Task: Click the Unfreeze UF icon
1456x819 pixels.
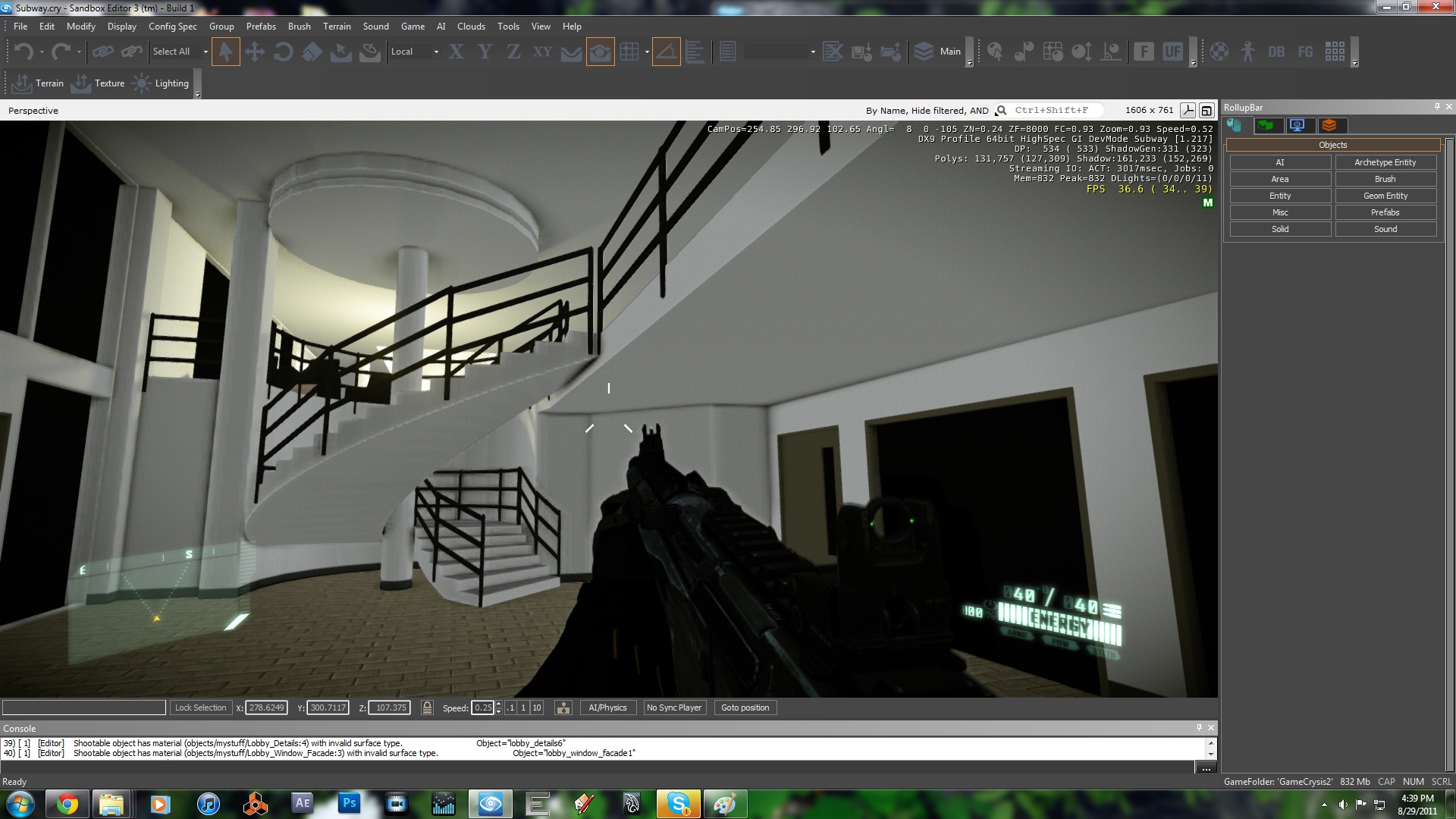Action: (1172, 52)
